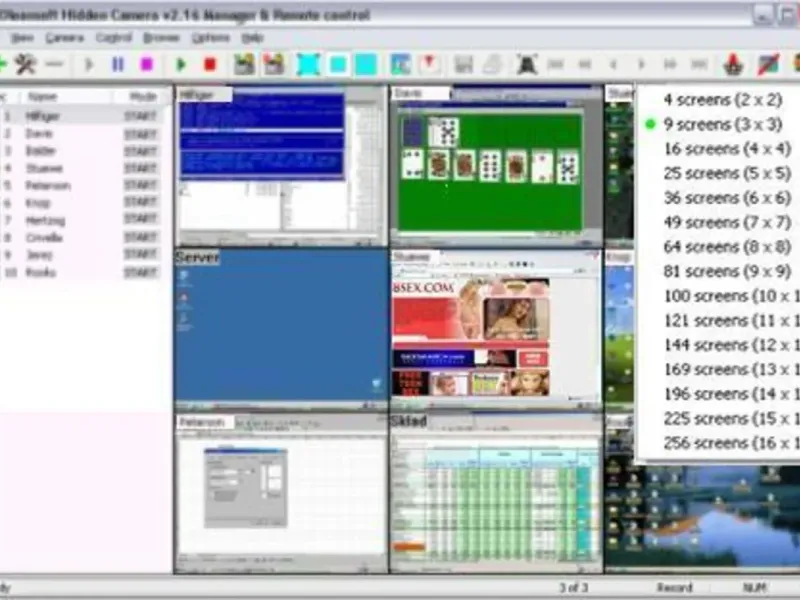Image resolution: width=800 pixels, height=600 pixels.
Task: Click the first save-picture floppy icon
Action: point(244,64)
